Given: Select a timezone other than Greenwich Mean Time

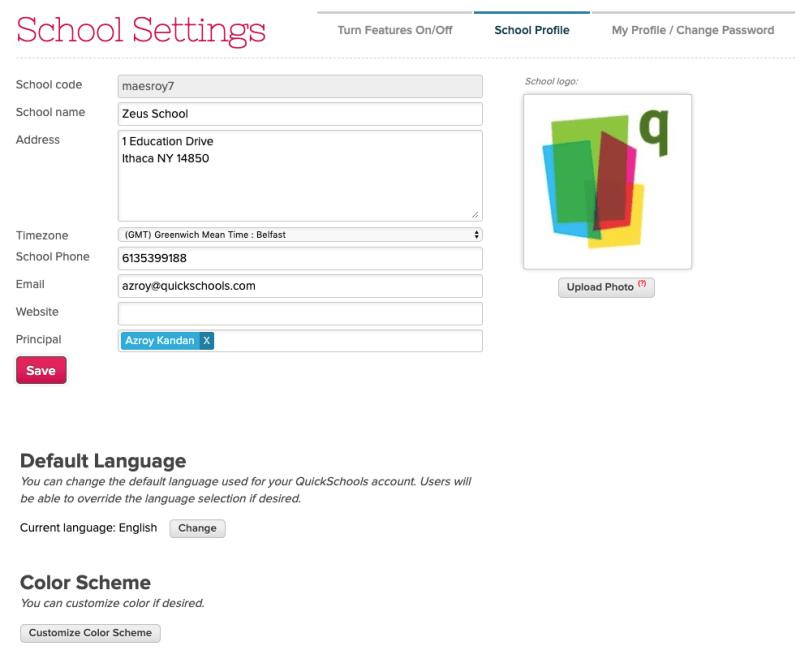Looking at the screenshot, I should 300,234.
